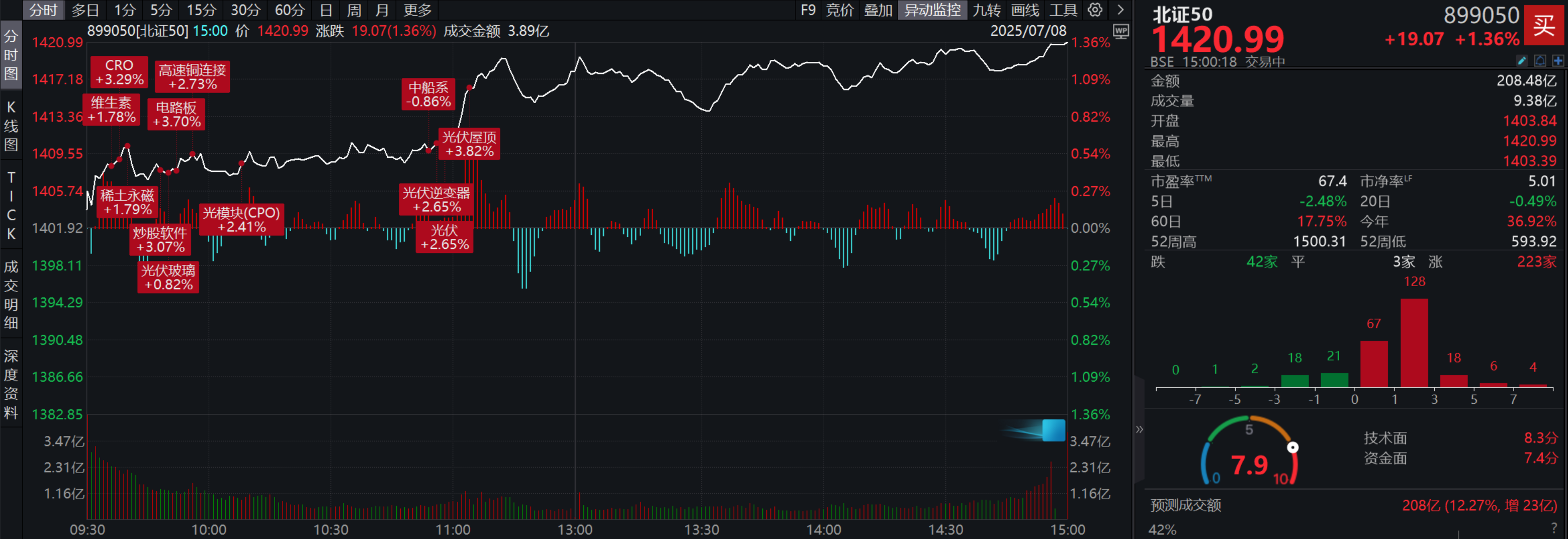Click the 炒股软件 +3.07% tag
The height and width of the screenshot is (539, 1568).
pyautogui.click(x=161, y=240)
